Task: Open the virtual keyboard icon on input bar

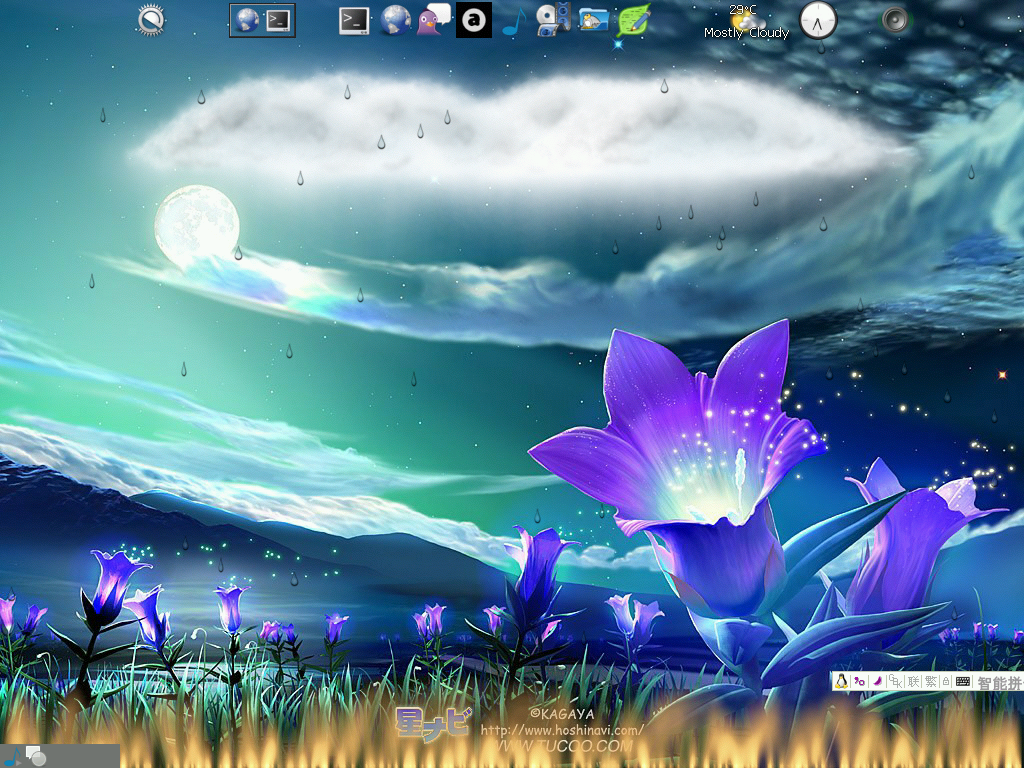Action: (x=963, y=681)
